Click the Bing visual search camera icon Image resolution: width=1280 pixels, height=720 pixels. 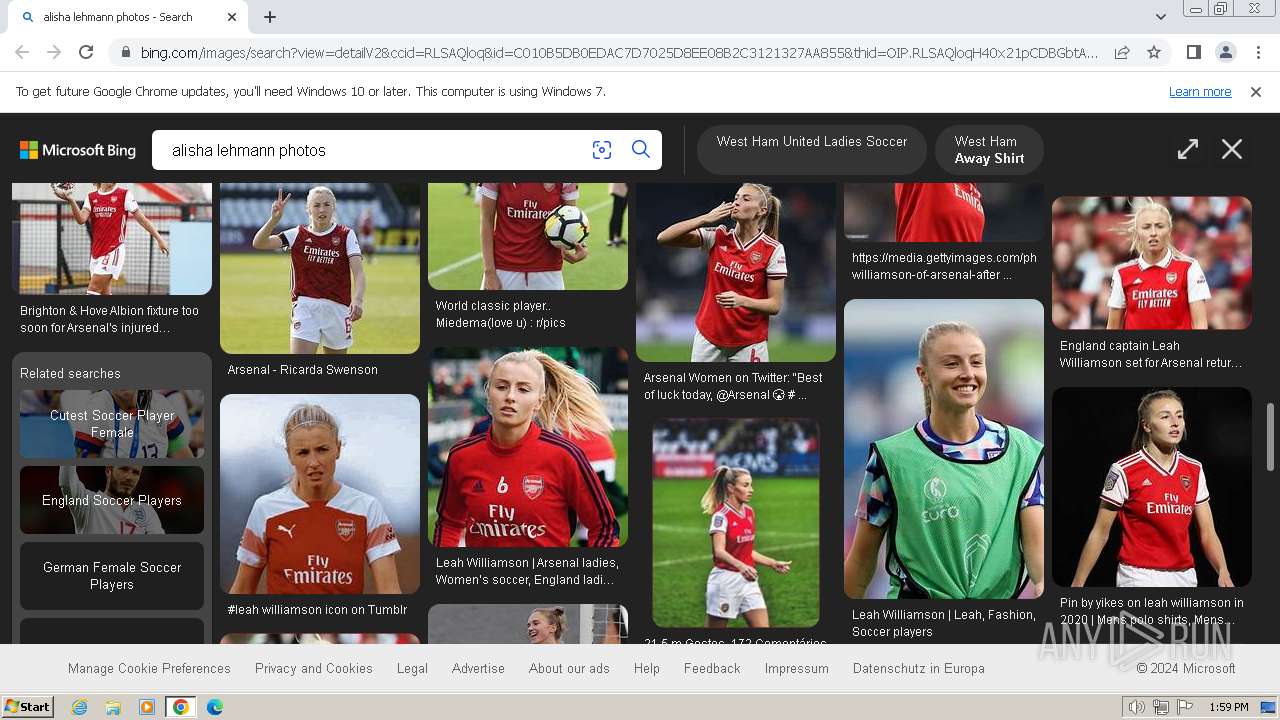click(x=602, y=150)
